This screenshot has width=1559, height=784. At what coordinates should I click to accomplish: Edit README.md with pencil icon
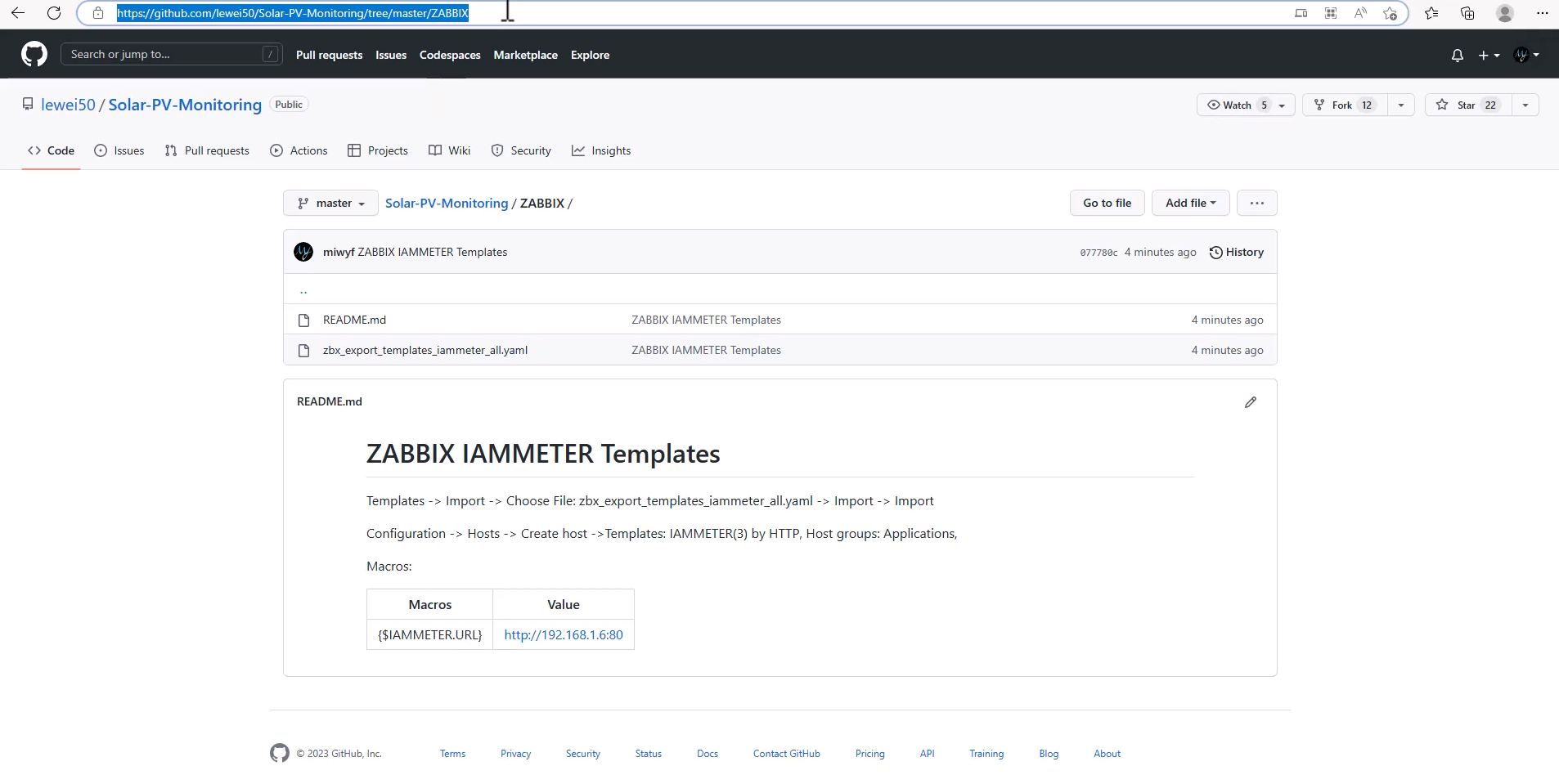click(1250, 402)
